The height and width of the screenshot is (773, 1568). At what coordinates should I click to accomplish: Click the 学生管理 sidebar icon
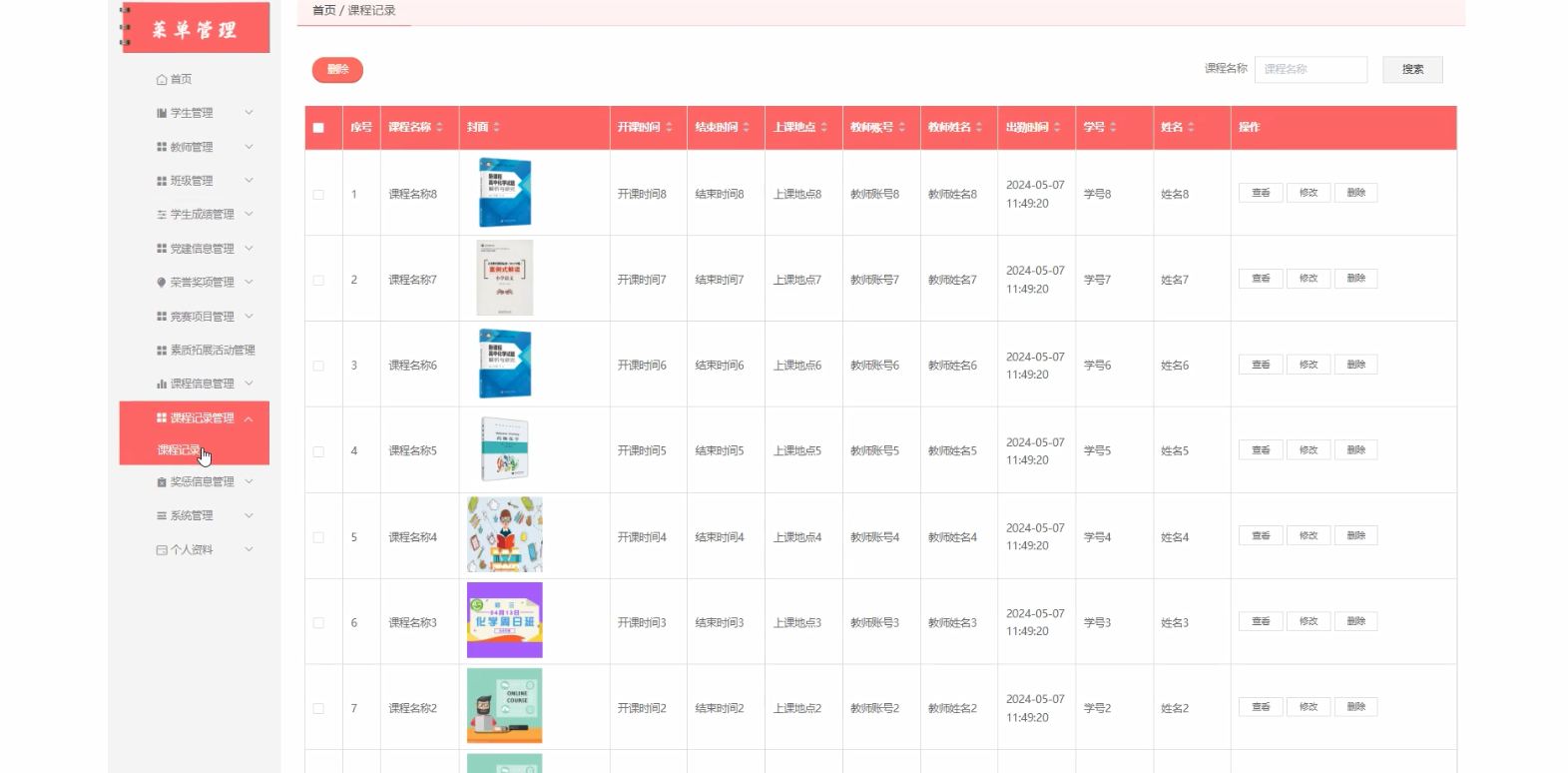[162, 114]
